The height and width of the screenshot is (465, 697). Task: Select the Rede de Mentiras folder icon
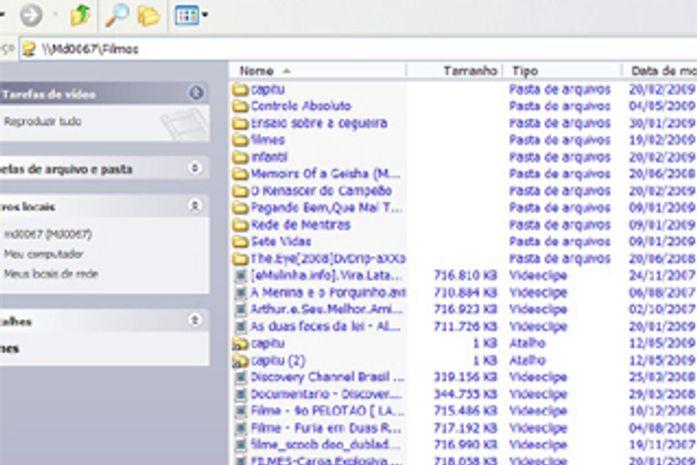pos(240,224)
